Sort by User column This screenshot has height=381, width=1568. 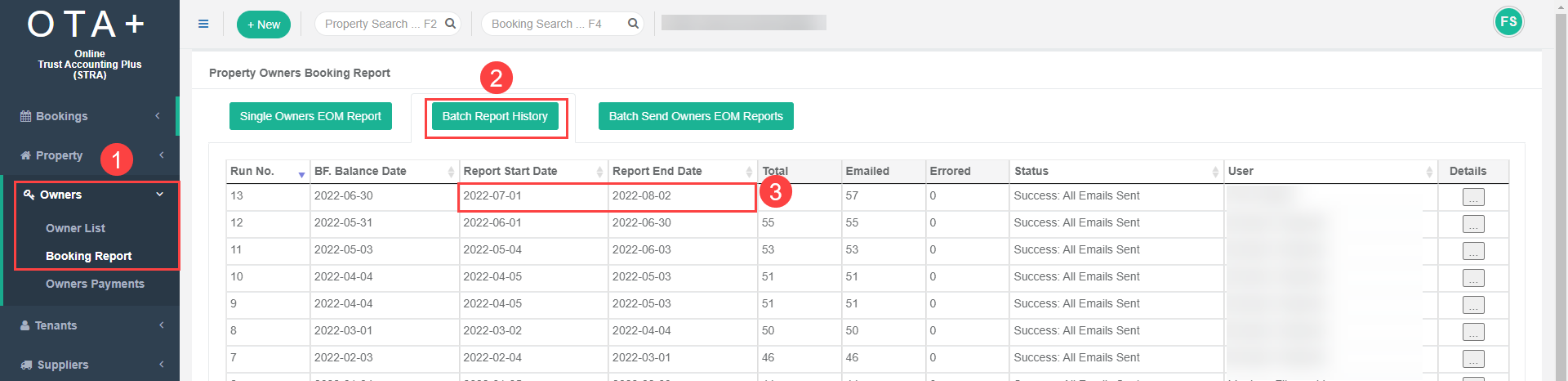pyautogui.click(x=1330, y=171)
